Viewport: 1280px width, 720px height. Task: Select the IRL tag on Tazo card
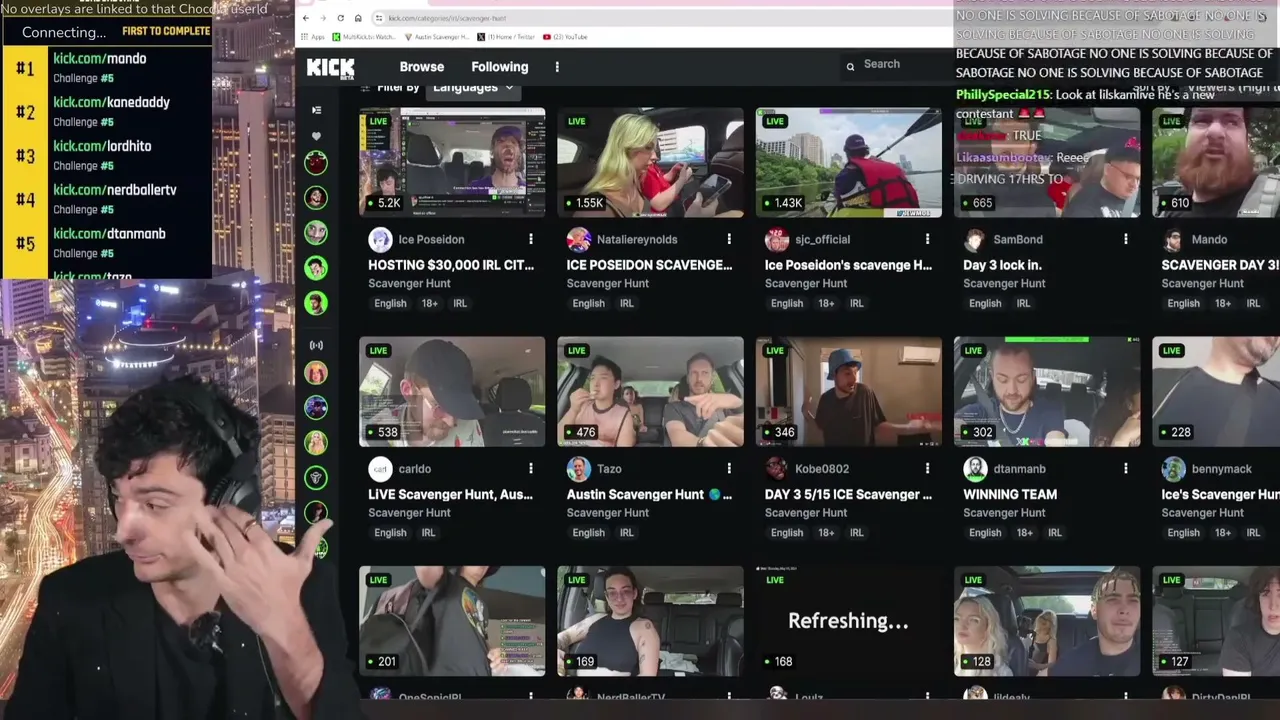[626, 532]
